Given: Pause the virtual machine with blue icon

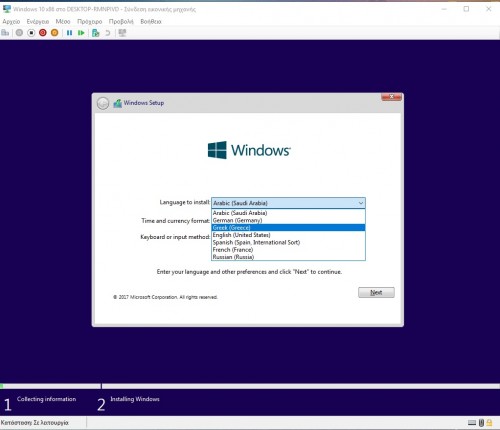Looking at the screenshot, I should [x=69, y=33].
